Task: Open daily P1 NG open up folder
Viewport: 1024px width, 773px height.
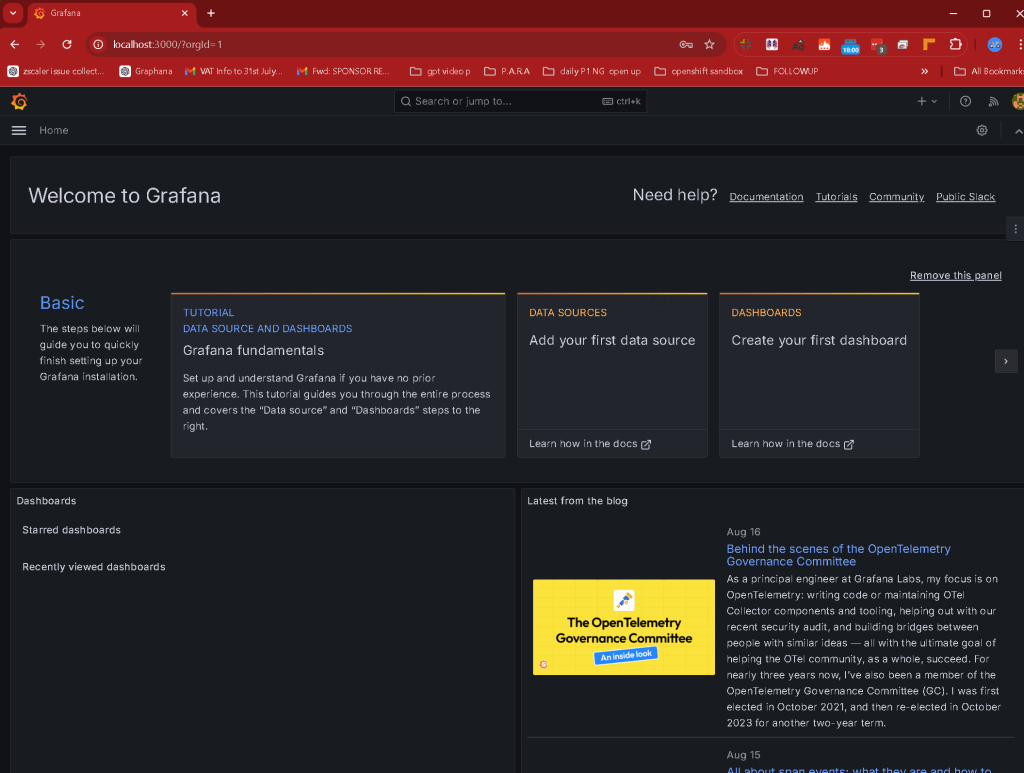Action: [592, 71]
